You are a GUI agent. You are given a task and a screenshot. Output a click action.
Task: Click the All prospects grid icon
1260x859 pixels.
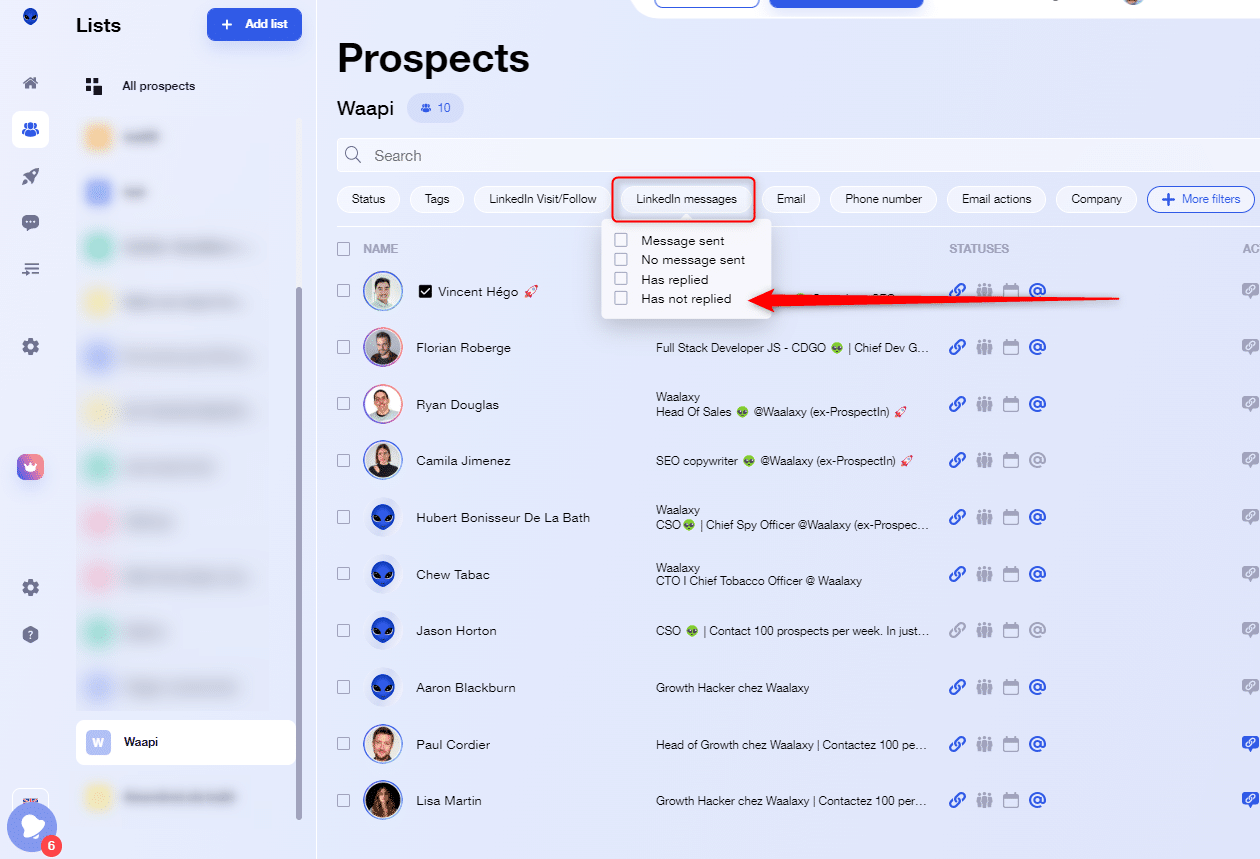pos(94,86)
